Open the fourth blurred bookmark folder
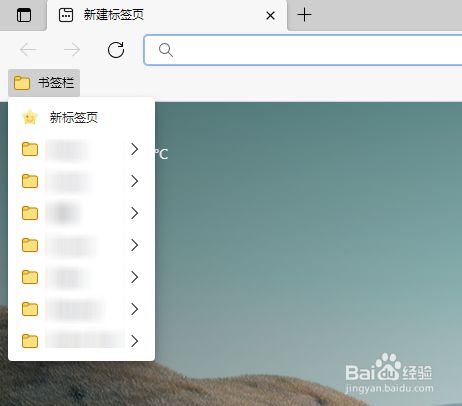Viewport: 462px width, 406px height. (81, 245)
